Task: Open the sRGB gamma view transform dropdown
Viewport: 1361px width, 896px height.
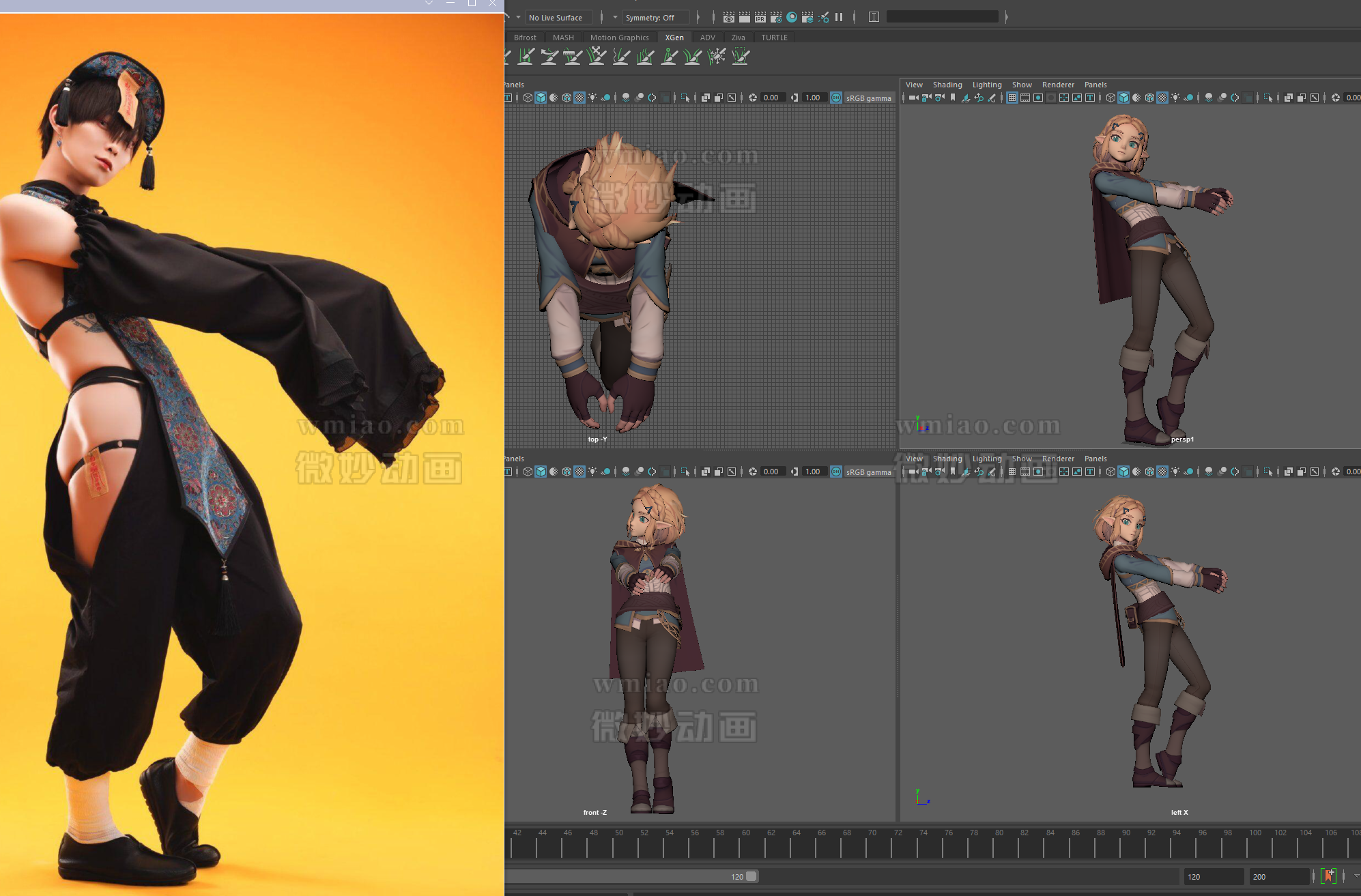Action: tap(868, 98)
